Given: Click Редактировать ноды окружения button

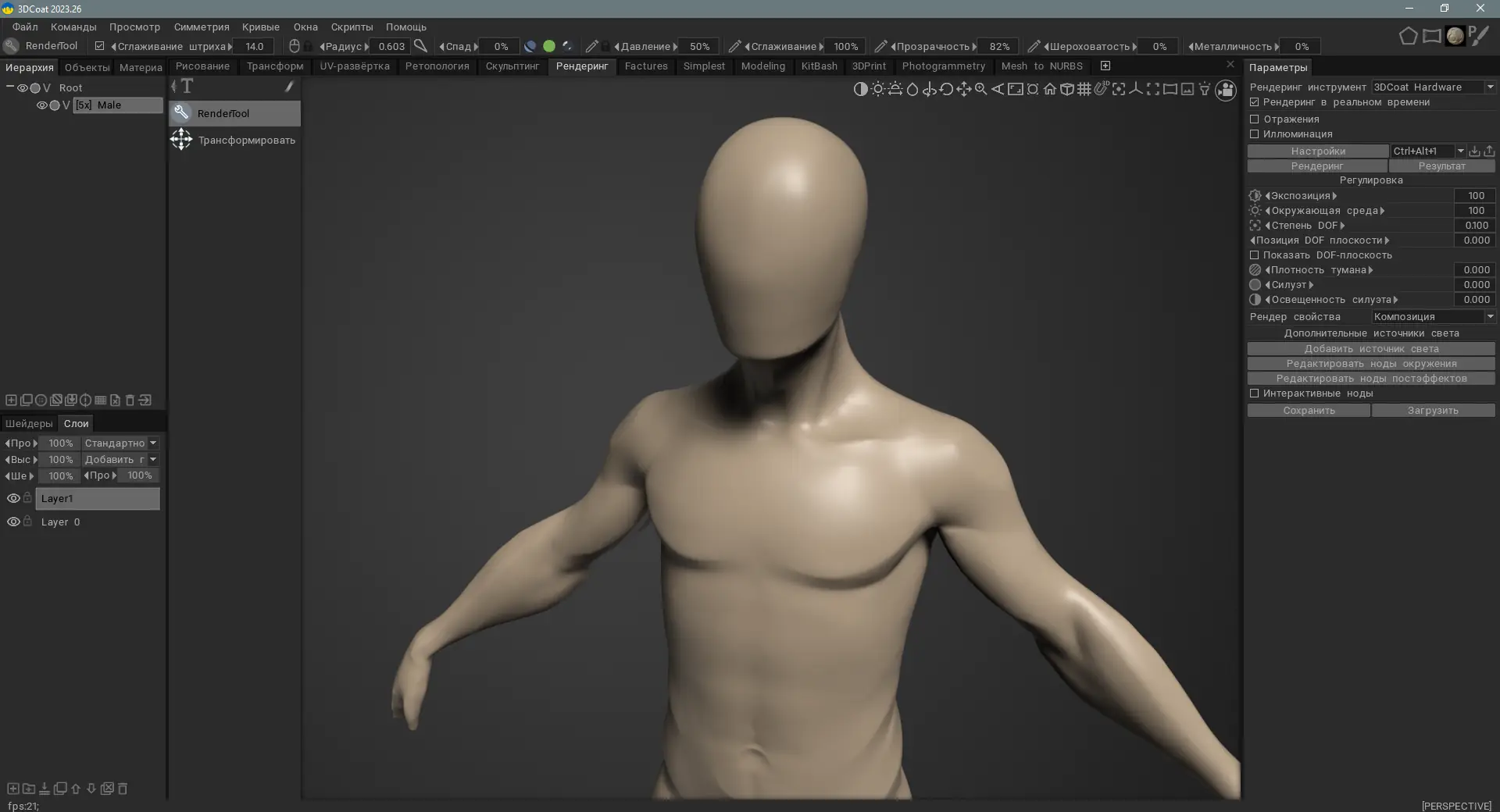Looking at the screenshot, I should (1371, 364).
